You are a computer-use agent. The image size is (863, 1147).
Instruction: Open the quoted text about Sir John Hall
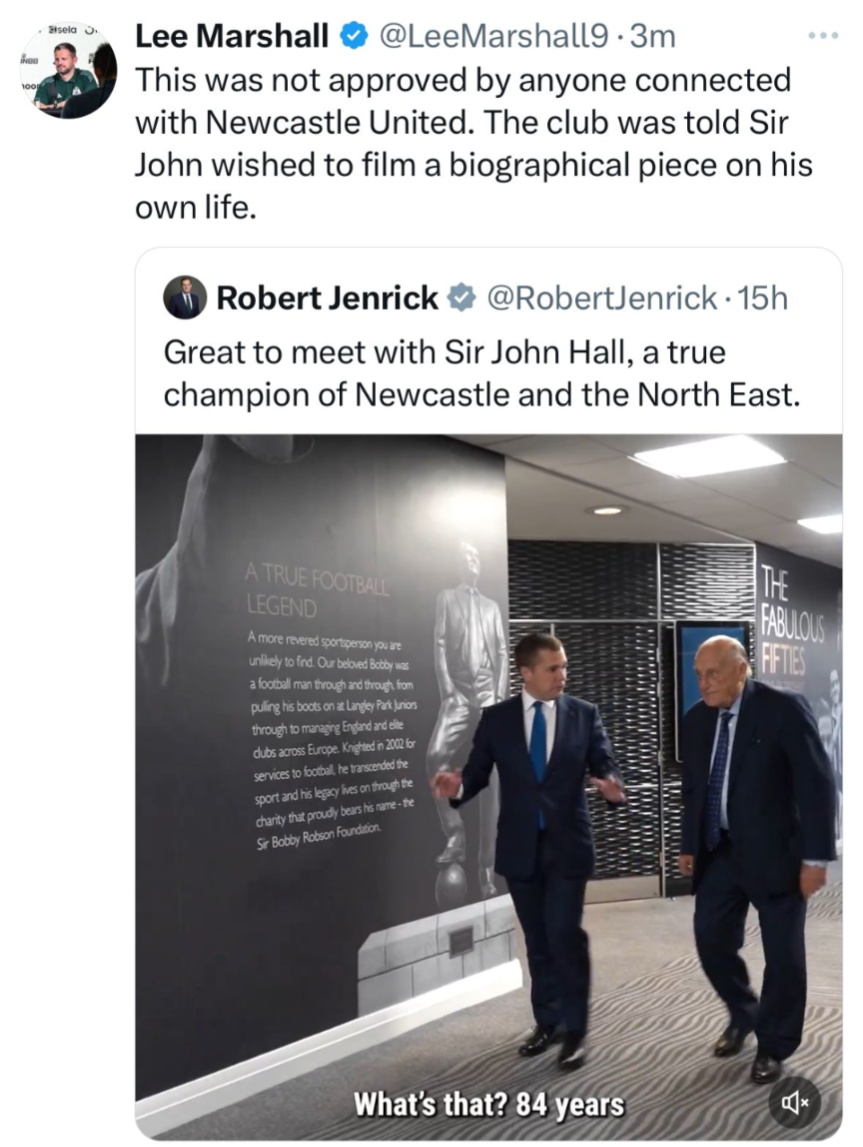[482, 373]
